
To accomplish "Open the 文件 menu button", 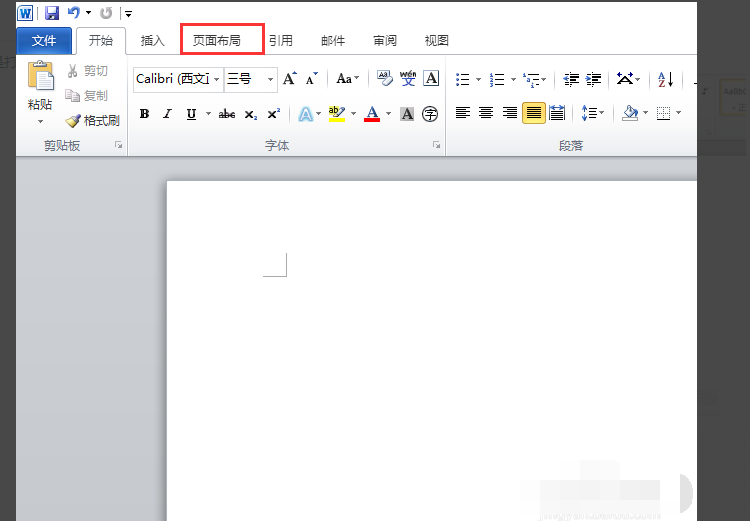I will tap(44, 41).
